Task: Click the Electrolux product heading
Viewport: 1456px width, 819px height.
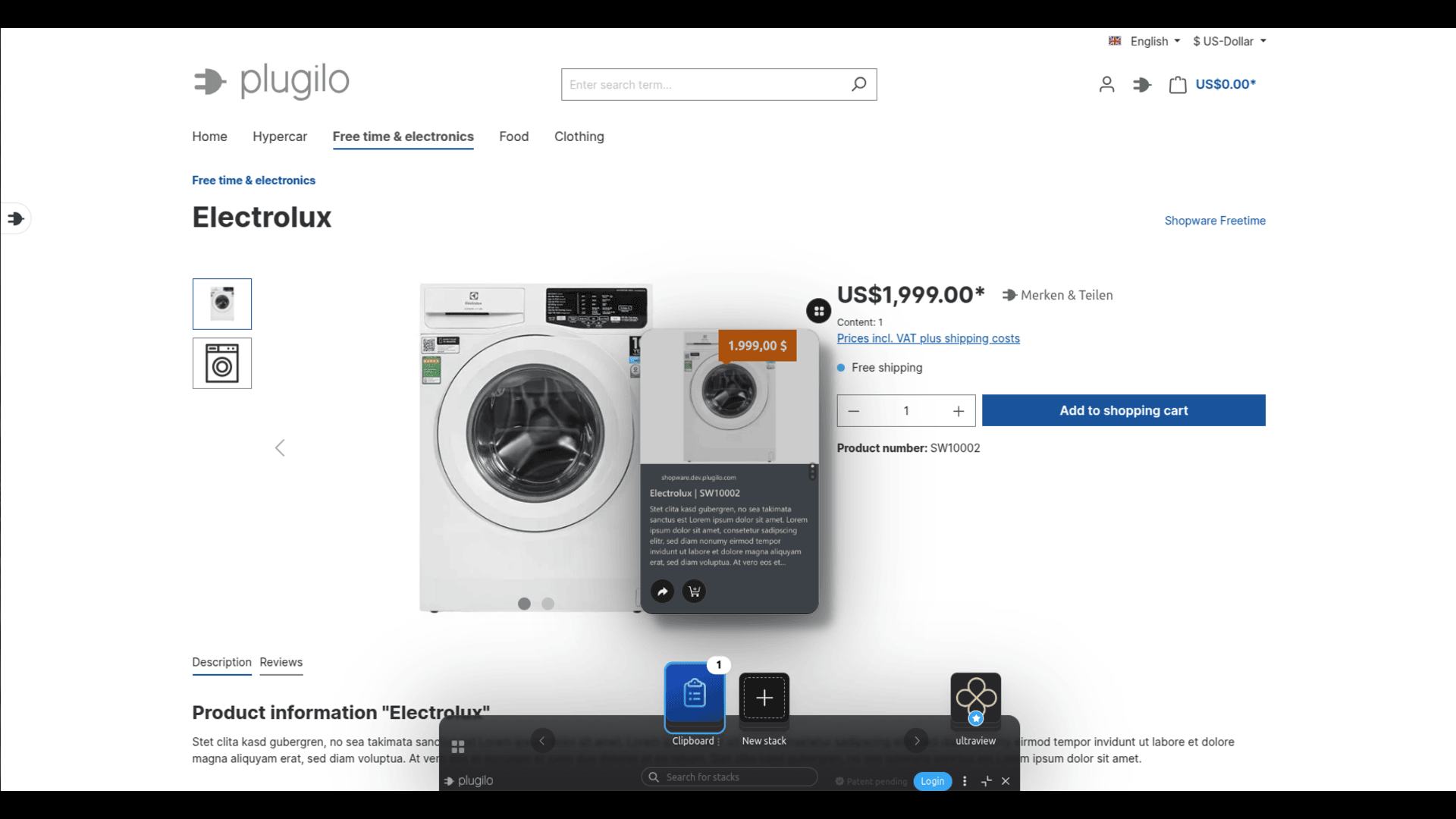Action: (262, 218)
